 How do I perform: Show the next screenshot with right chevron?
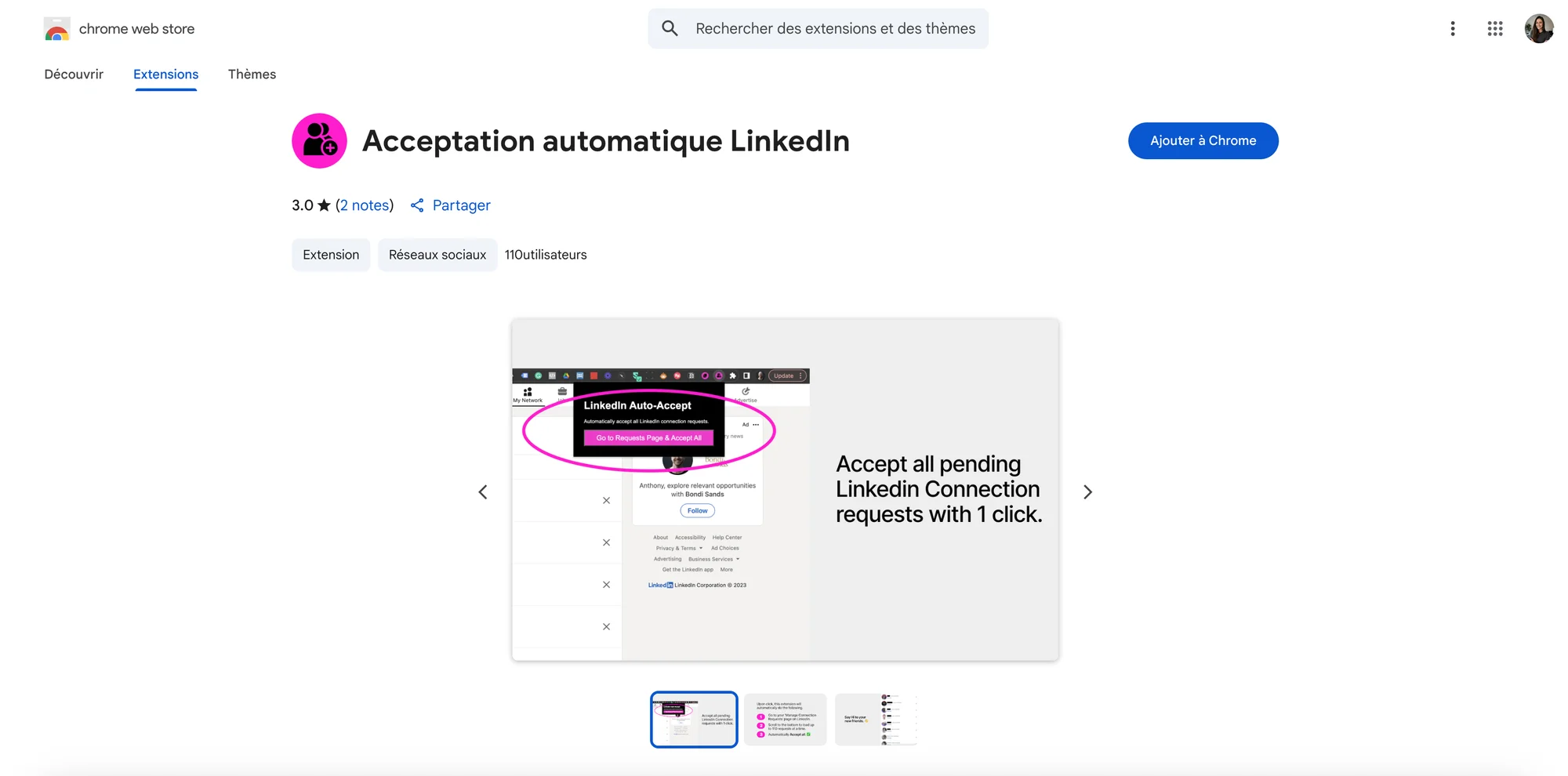point(1087,492)
